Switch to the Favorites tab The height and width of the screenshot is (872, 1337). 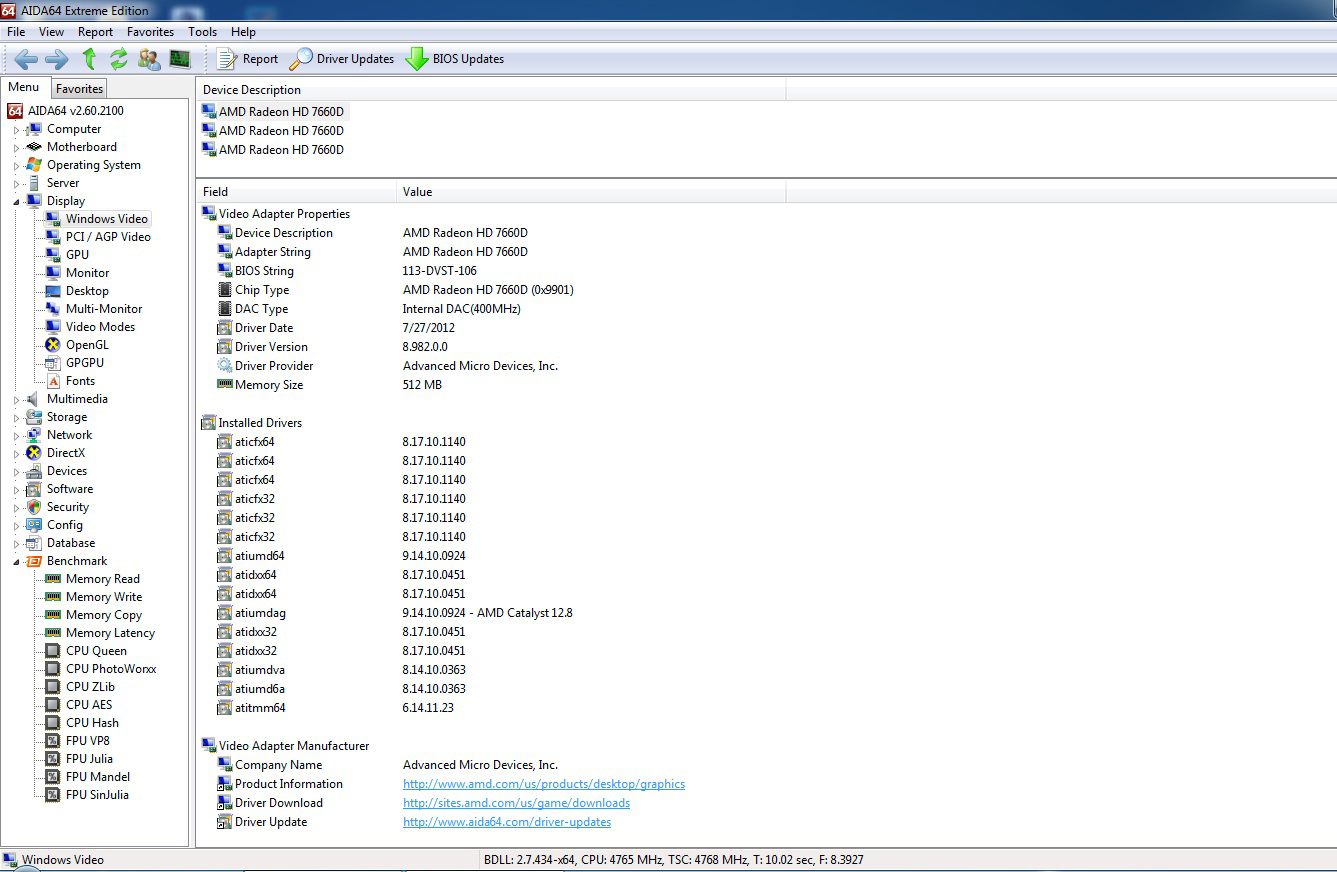pos(79,89)
